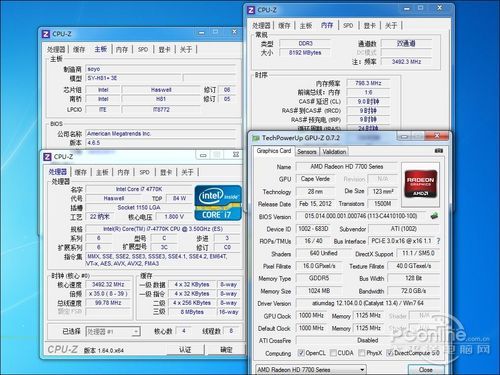Click the Socket 1150 LGA field
The image size is (500, 375).
pyautogui.click(x=139, y=207)
